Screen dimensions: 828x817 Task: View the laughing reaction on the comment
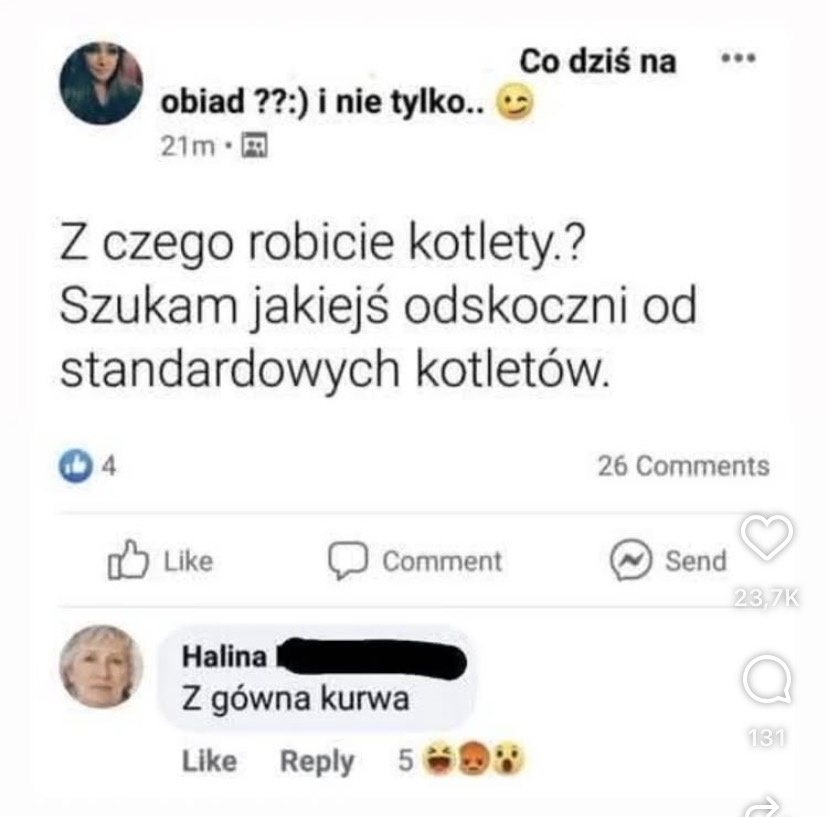click(440, 758)
